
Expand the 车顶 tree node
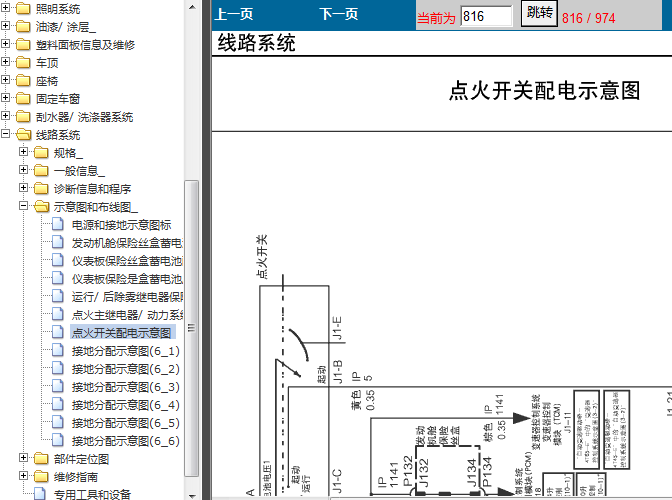(x=5, y=62)
